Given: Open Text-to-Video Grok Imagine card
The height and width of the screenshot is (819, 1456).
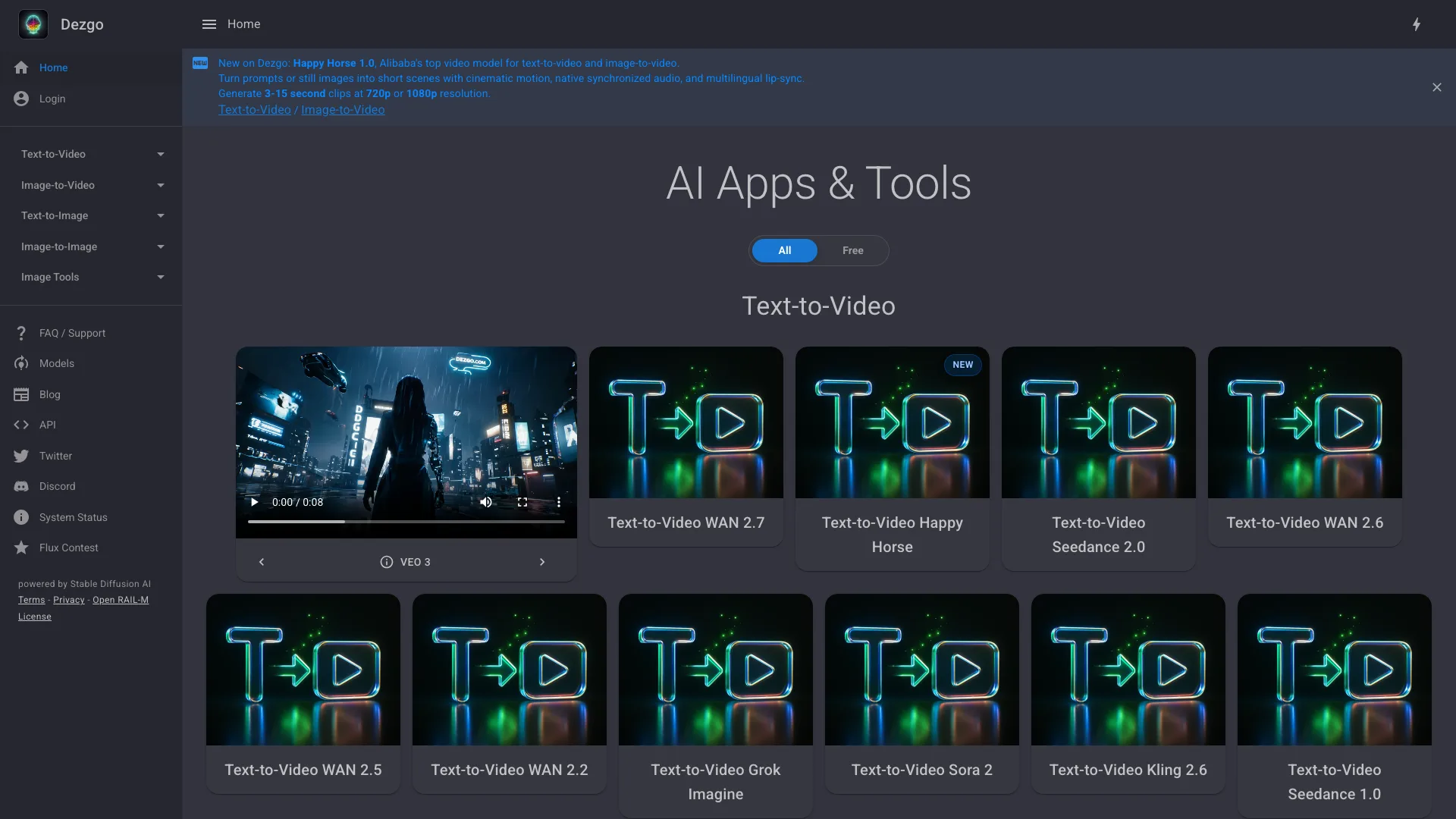Looking at the screenshot, I should click(716, 706).
